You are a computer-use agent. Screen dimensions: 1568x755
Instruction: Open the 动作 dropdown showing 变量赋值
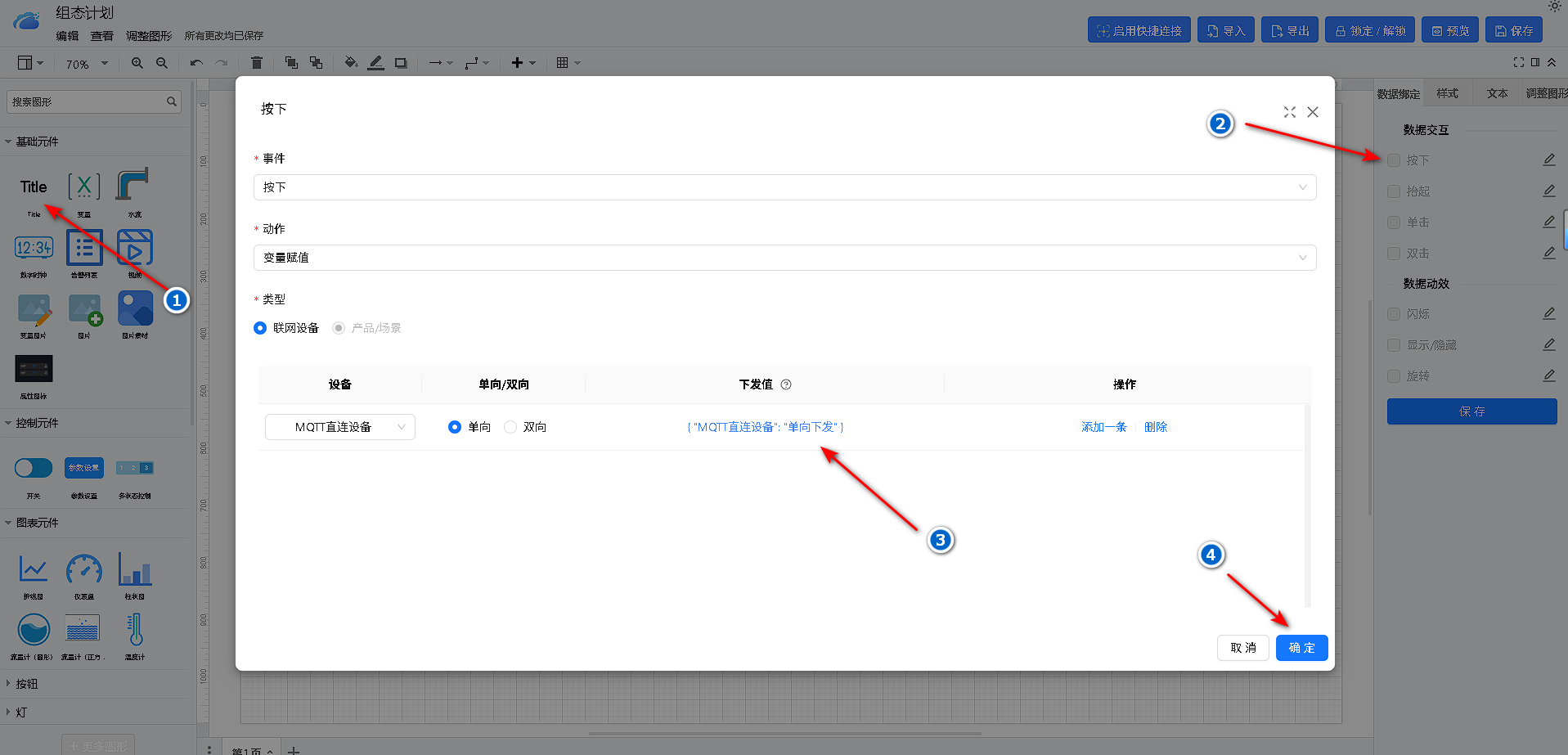(784, 258)
